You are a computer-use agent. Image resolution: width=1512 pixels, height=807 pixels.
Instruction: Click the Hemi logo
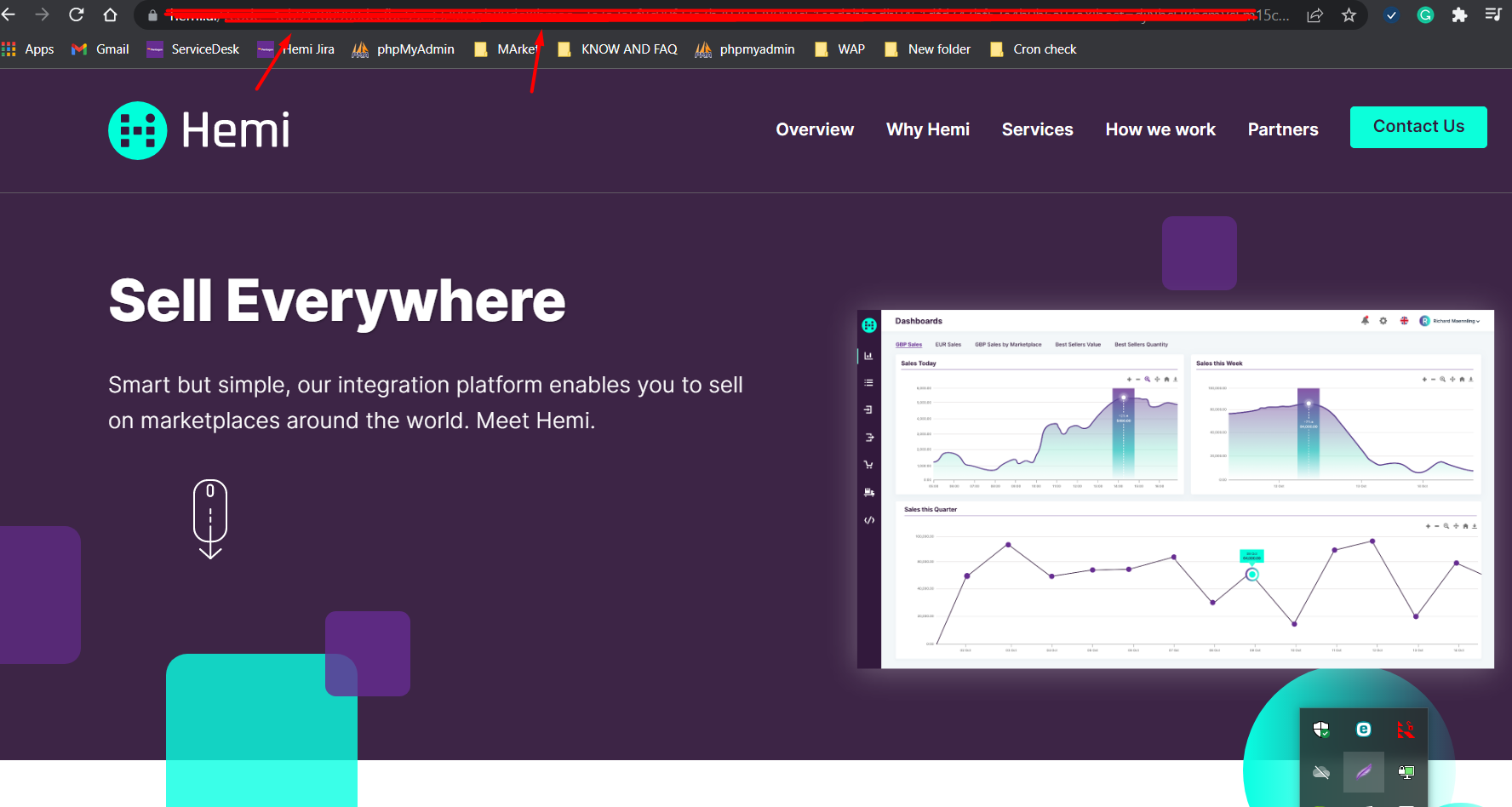coord(199,130)
